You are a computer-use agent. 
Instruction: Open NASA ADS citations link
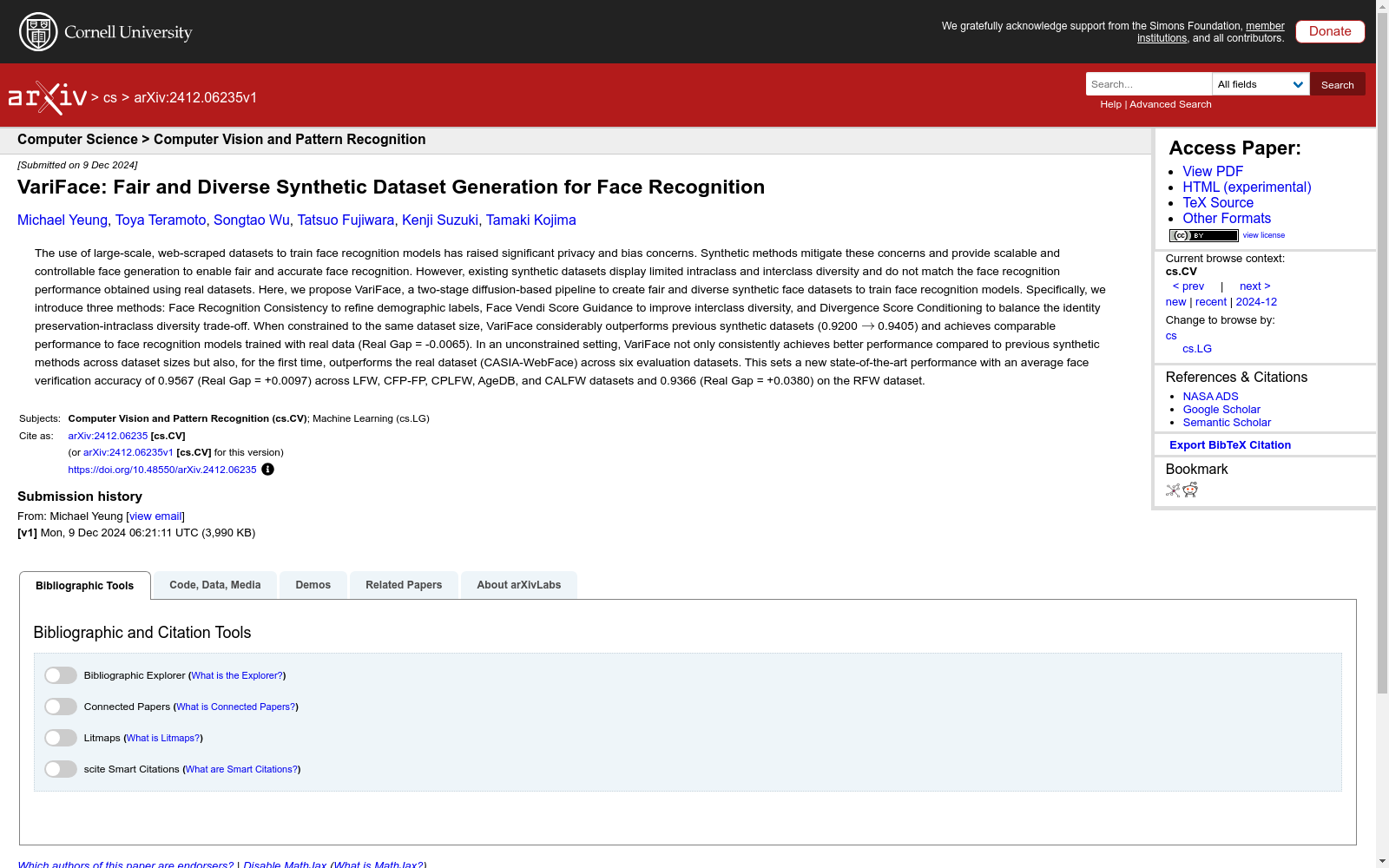[x=1210, y=397]
